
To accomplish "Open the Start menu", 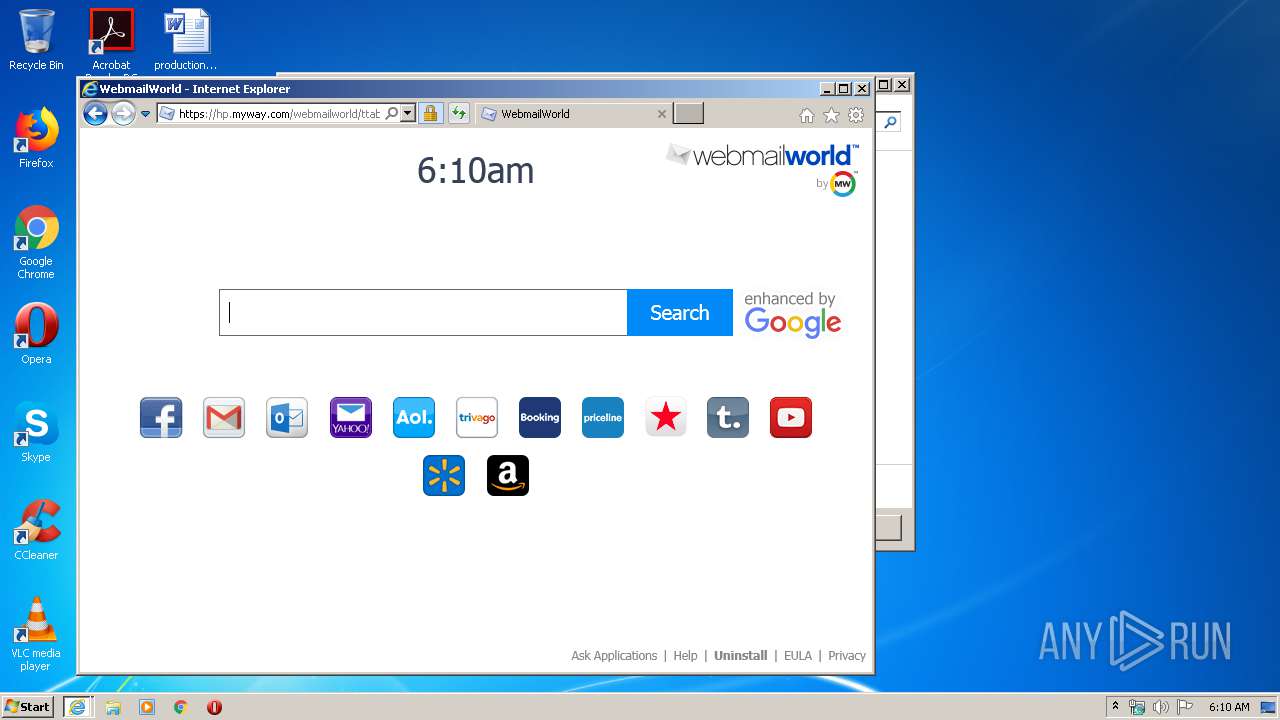I will (27, 707).
